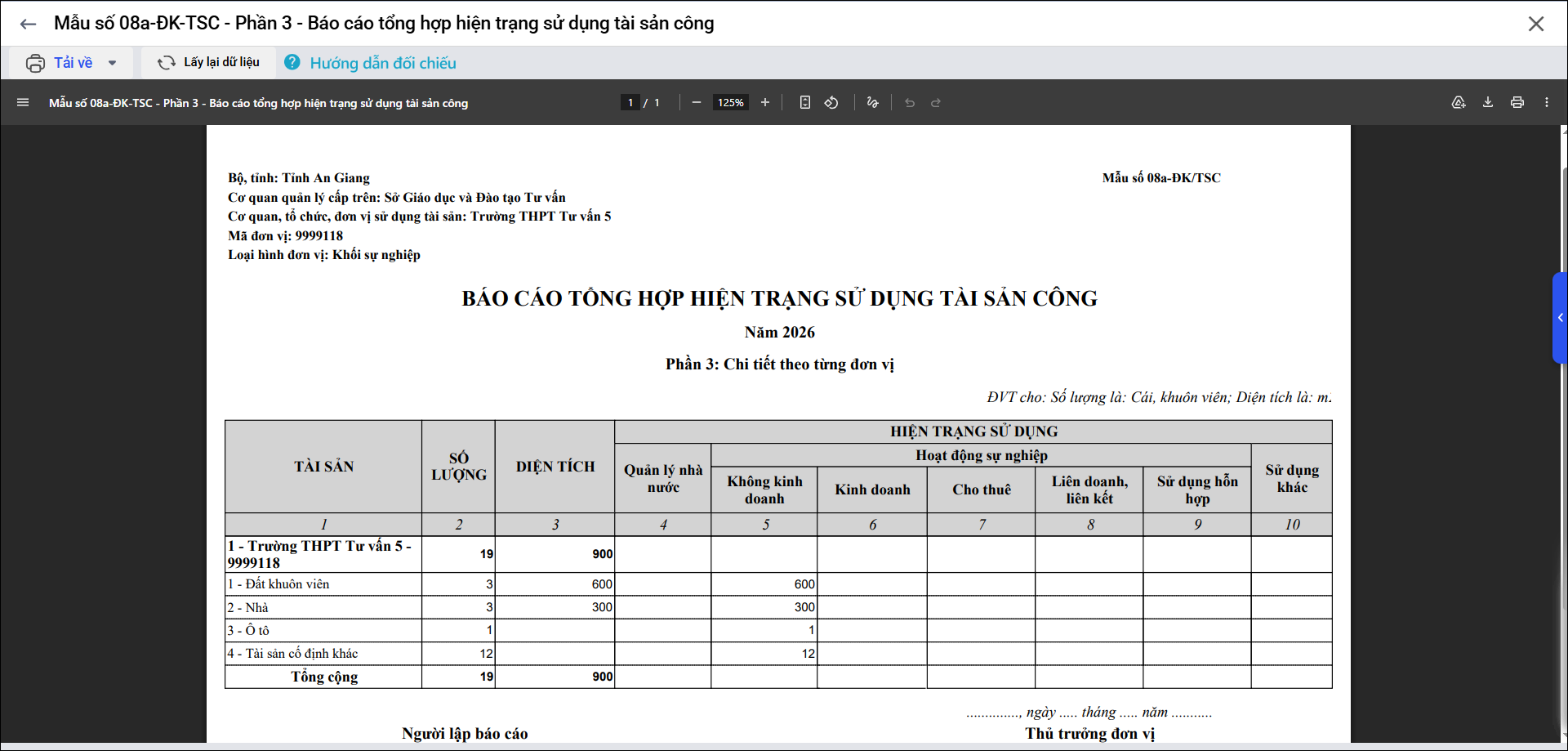The width and height of the screenshot is (1568, 751).
Task: Rotate the document counterclockwise
Action: 831,103
